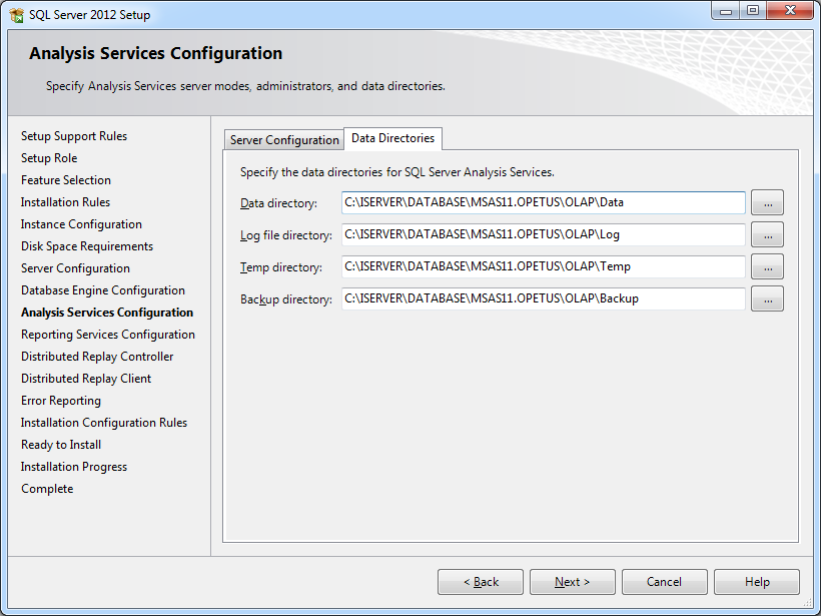
Task: Close the SQL Server 2012 Setup window
Action: tap(790, 10)
